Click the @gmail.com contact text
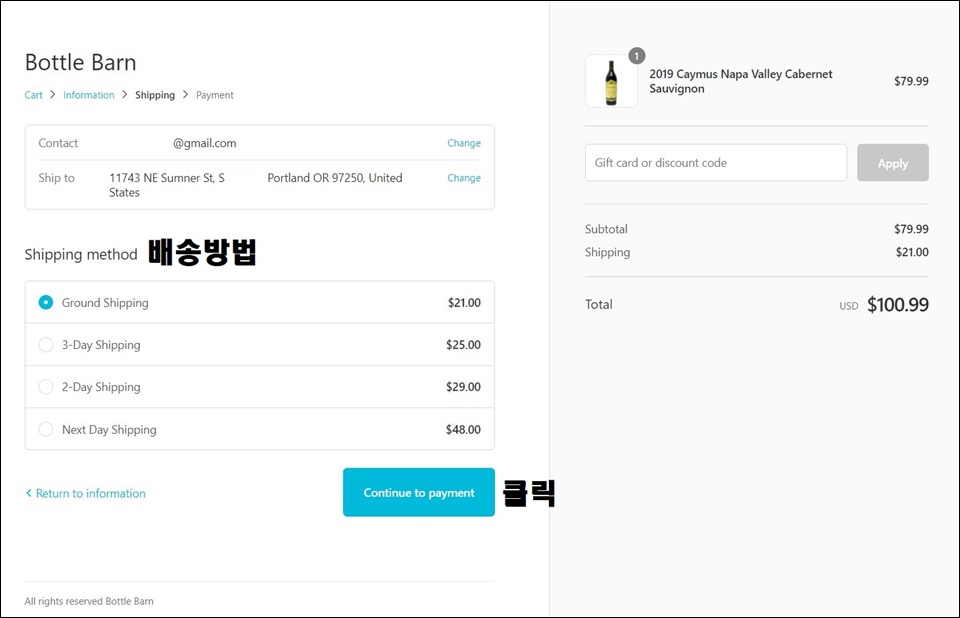Screen dimensions: 960x618 pos(204,143)
